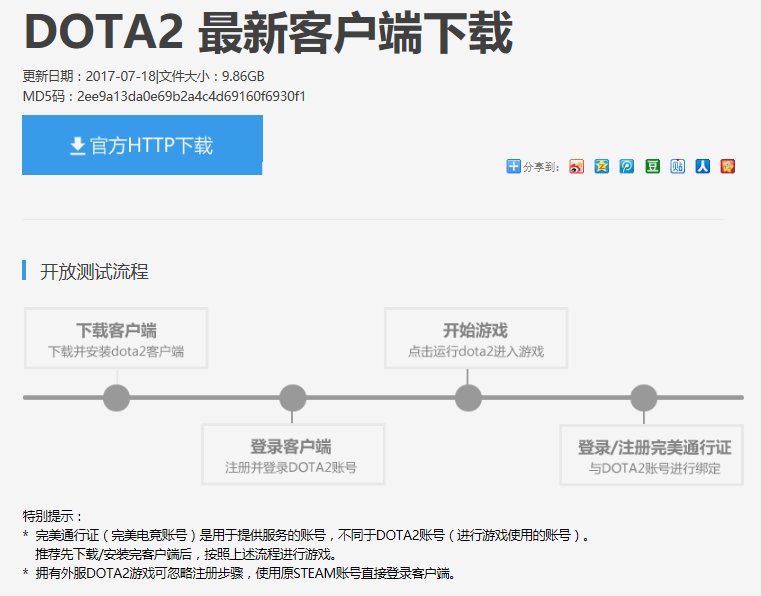Open the blue plus share menu icon
This screenshot has width=761, height=596.
tap(513, 166)
